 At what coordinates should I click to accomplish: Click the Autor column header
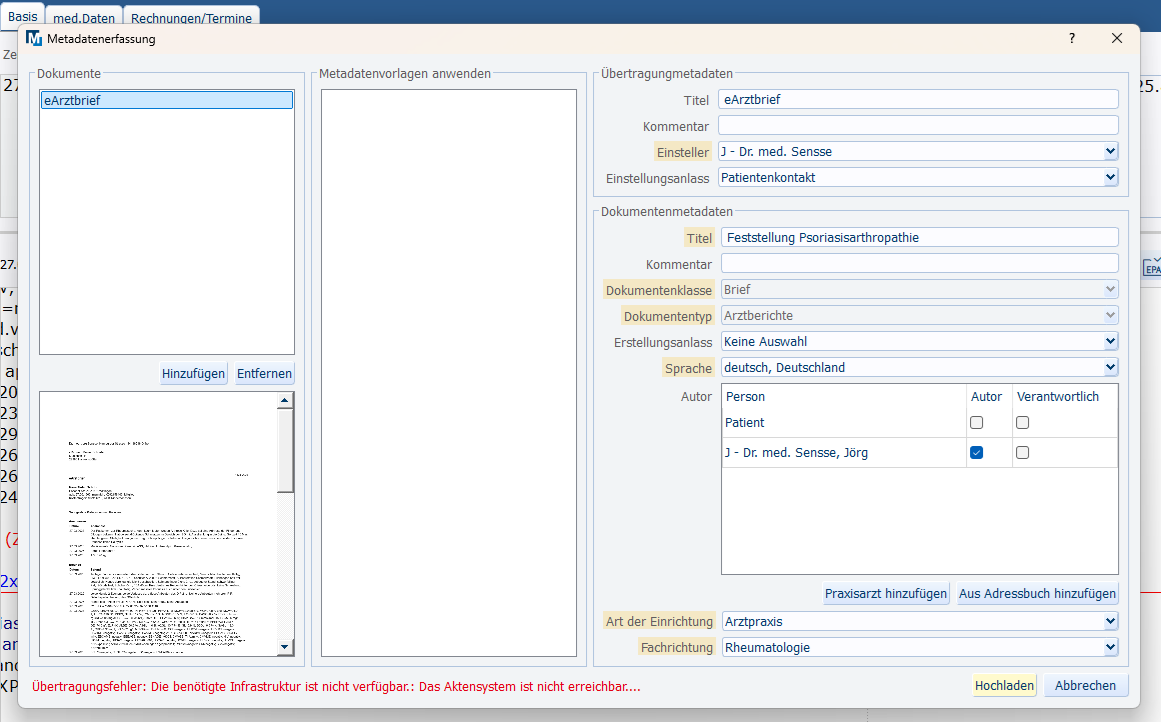986,397
